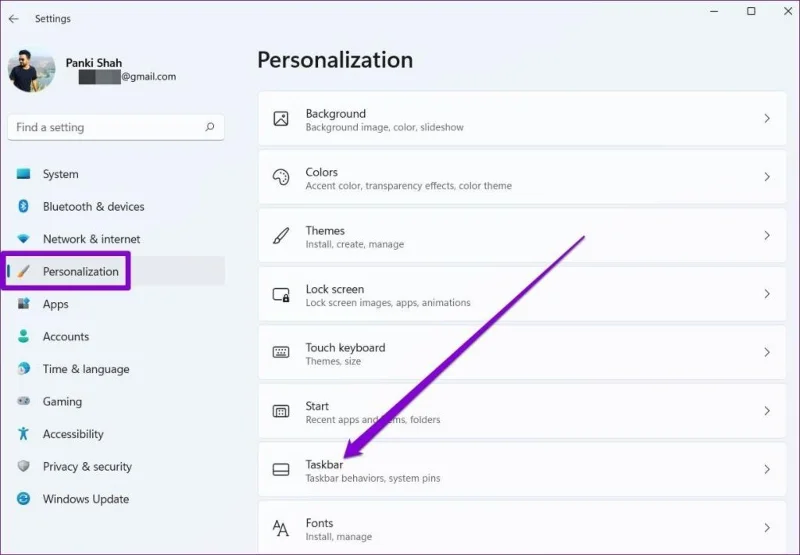This screenshot has height=555, width=800.
Task: Open Windows Update page
Action: click(116, 499)
